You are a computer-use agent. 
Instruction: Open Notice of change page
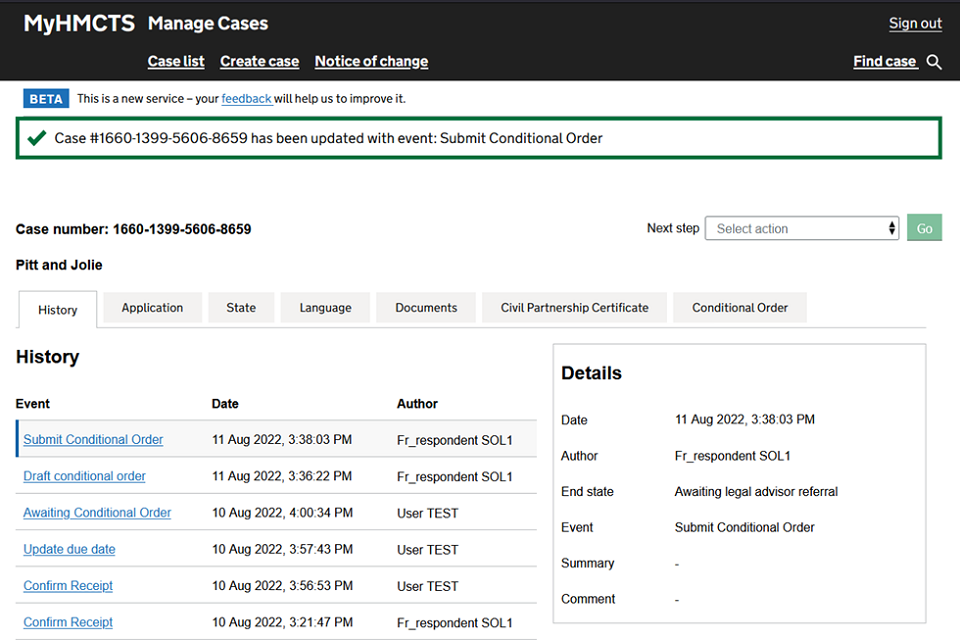pos(371,61)
